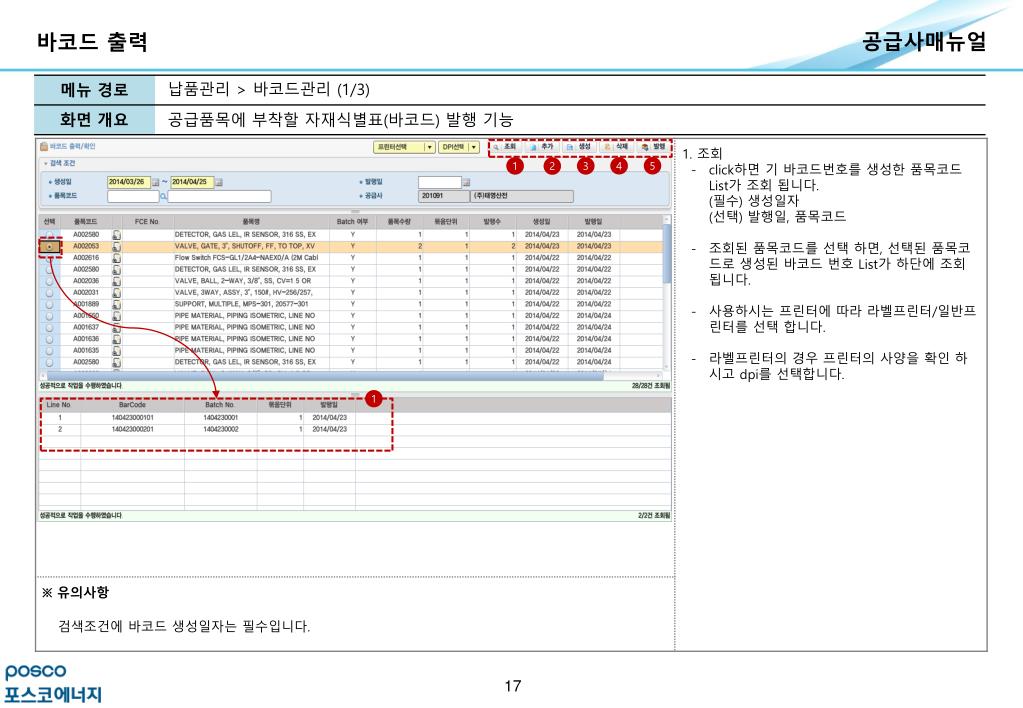
Task: Open the 발행일 search field calendar icon
Action: [x=466, y=182]
